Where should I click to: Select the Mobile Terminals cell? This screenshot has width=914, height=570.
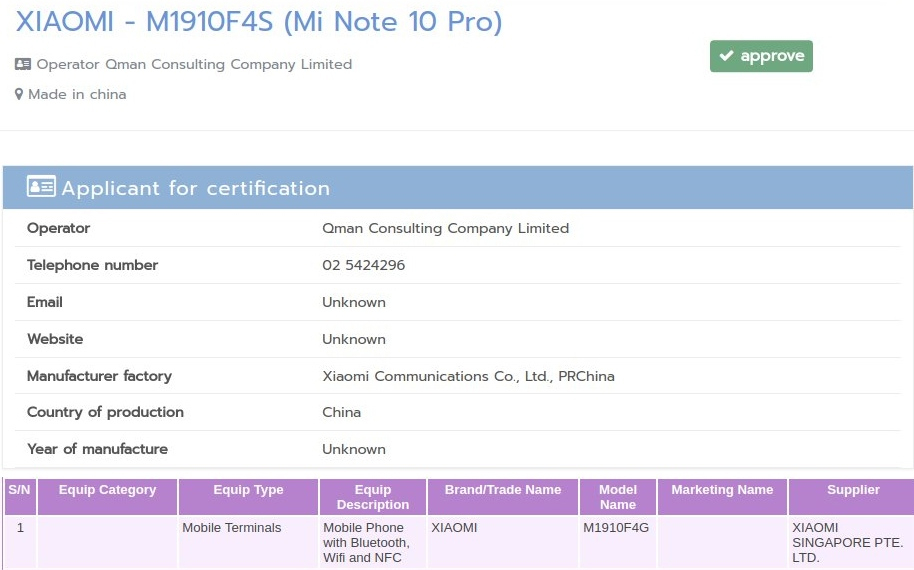point(248,542)
